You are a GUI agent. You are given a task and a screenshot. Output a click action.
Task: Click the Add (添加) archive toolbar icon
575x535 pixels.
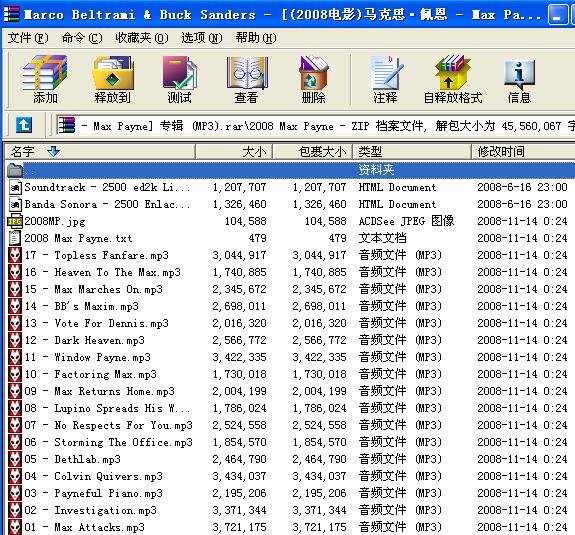click(45, 79)
